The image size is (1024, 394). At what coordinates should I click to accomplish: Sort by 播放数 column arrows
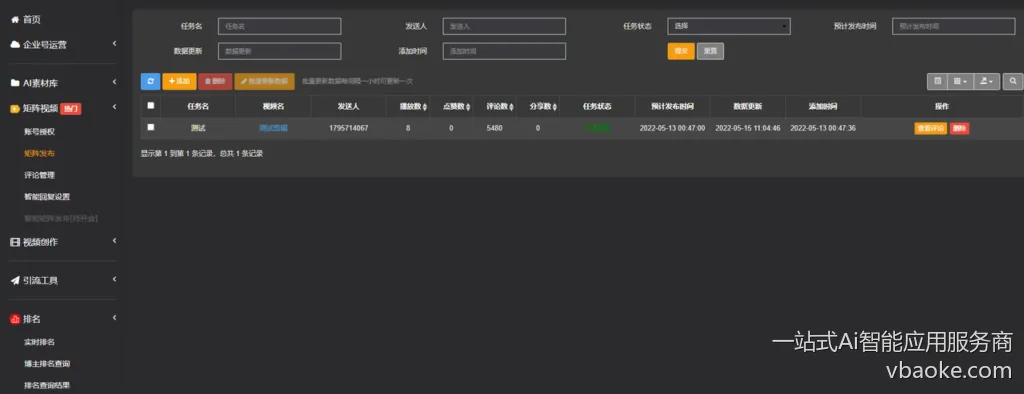425,107
